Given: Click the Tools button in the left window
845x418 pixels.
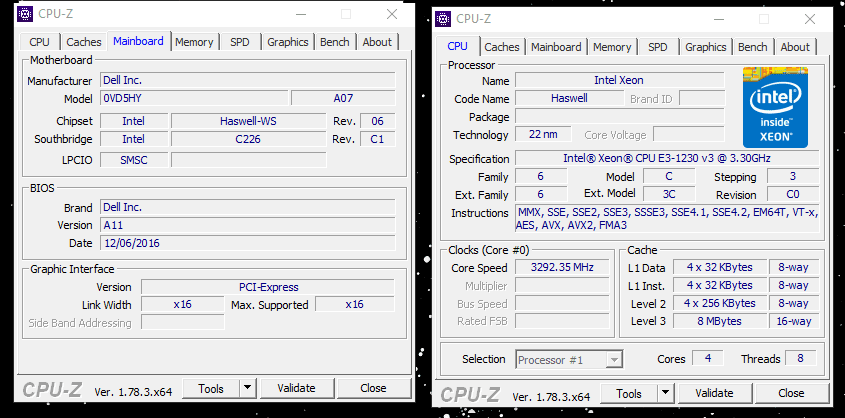Looking at the screenshot, I should tap(211, 388).
